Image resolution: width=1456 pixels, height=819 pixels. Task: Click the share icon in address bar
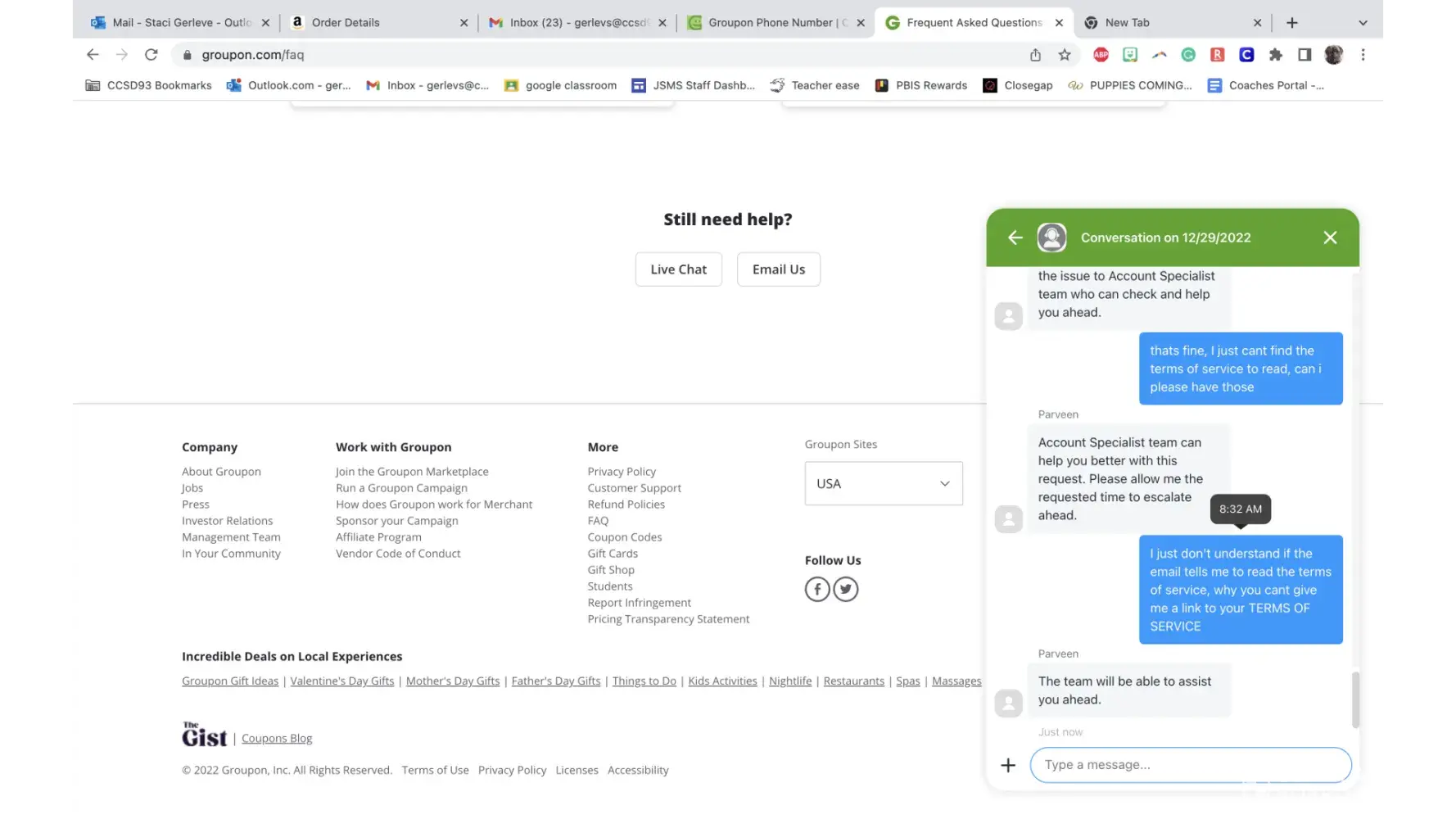click(x=1035, y=55)
